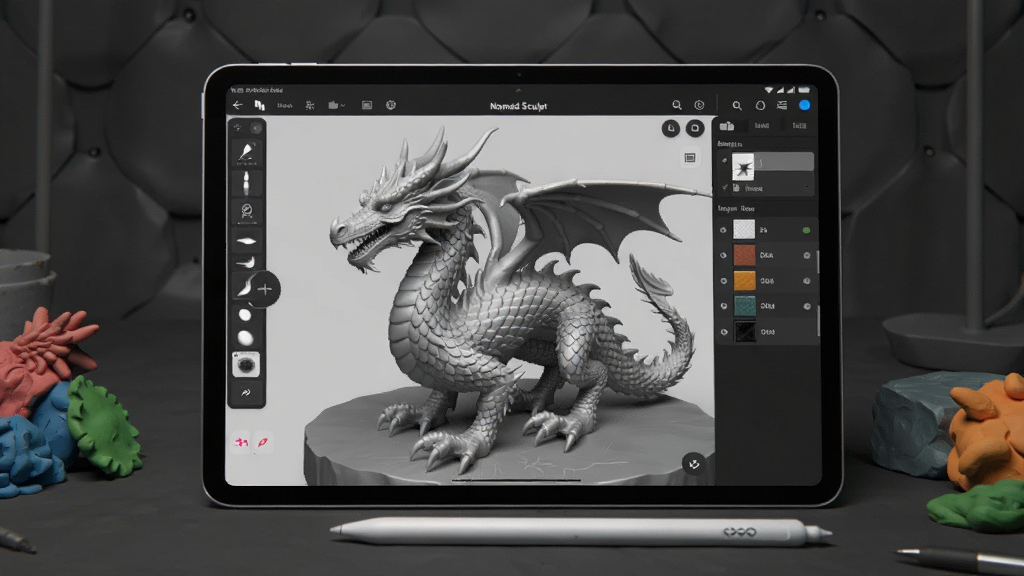Select the small white sphere tool
Viewport: 1024px width, 576px height.
click(x=245, y=315)
